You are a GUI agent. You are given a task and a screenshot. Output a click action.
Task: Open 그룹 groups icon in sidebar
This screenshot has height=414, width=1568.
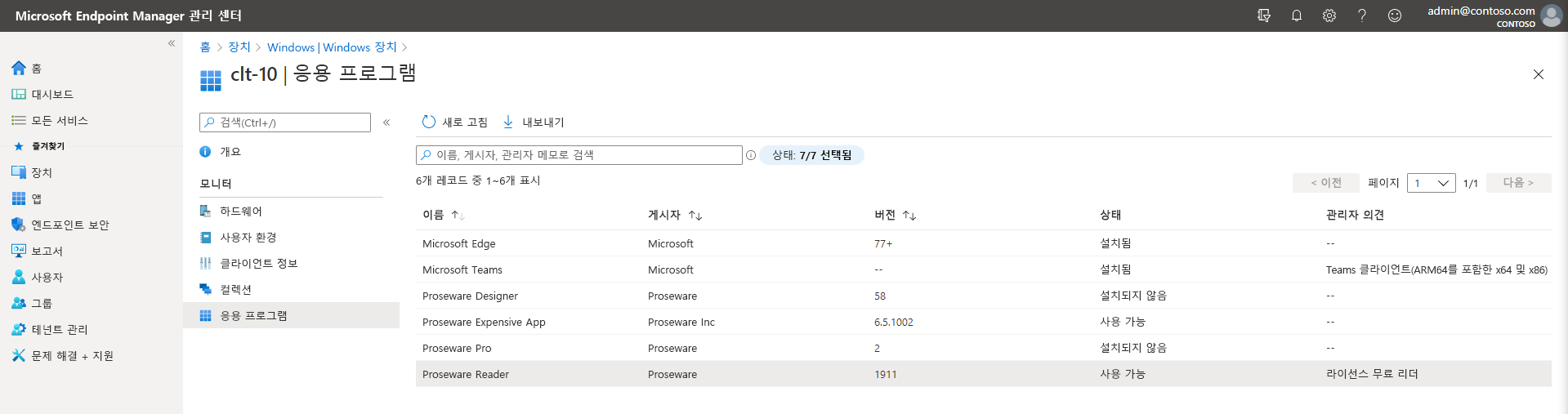19,303
